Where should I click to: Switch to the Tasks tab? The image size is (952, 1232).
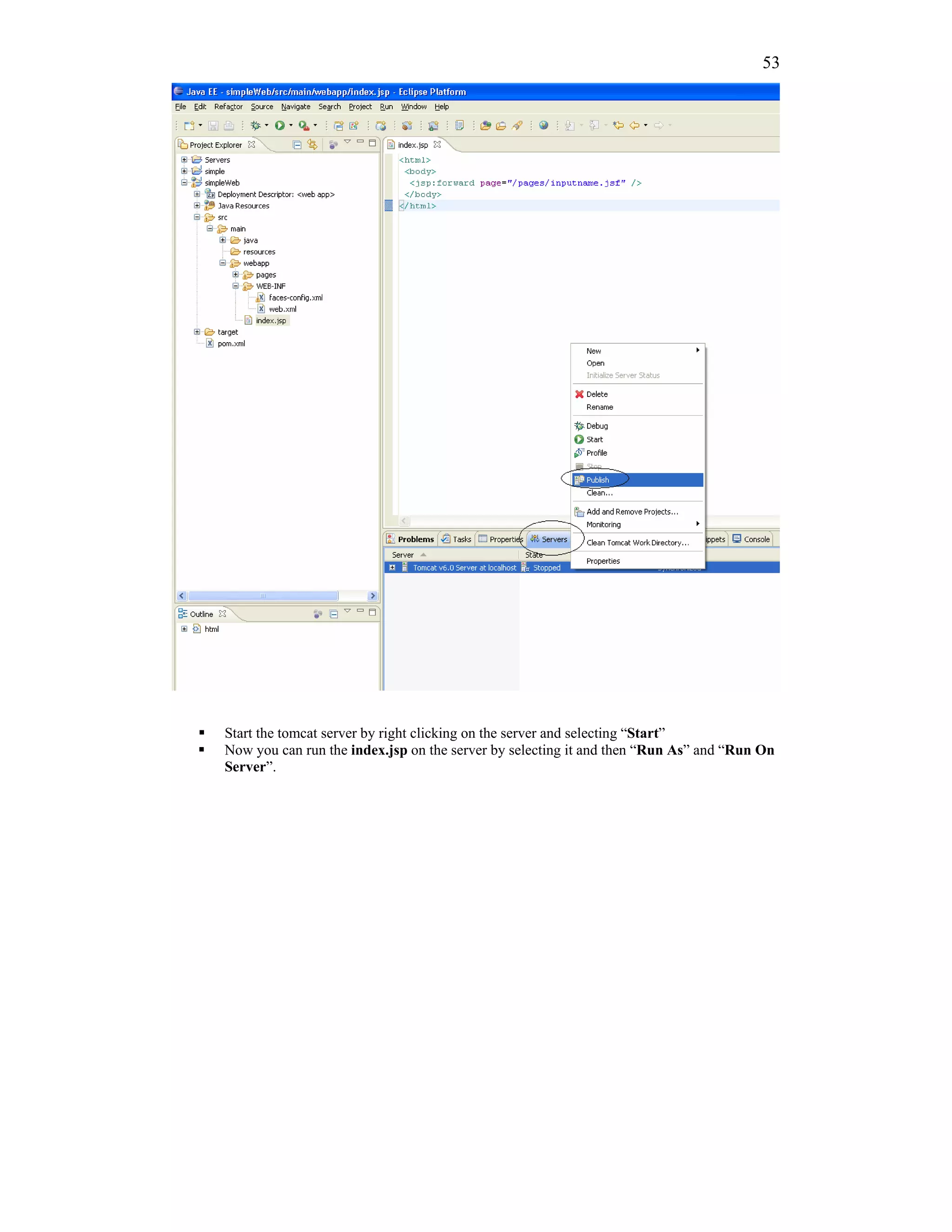457,539
